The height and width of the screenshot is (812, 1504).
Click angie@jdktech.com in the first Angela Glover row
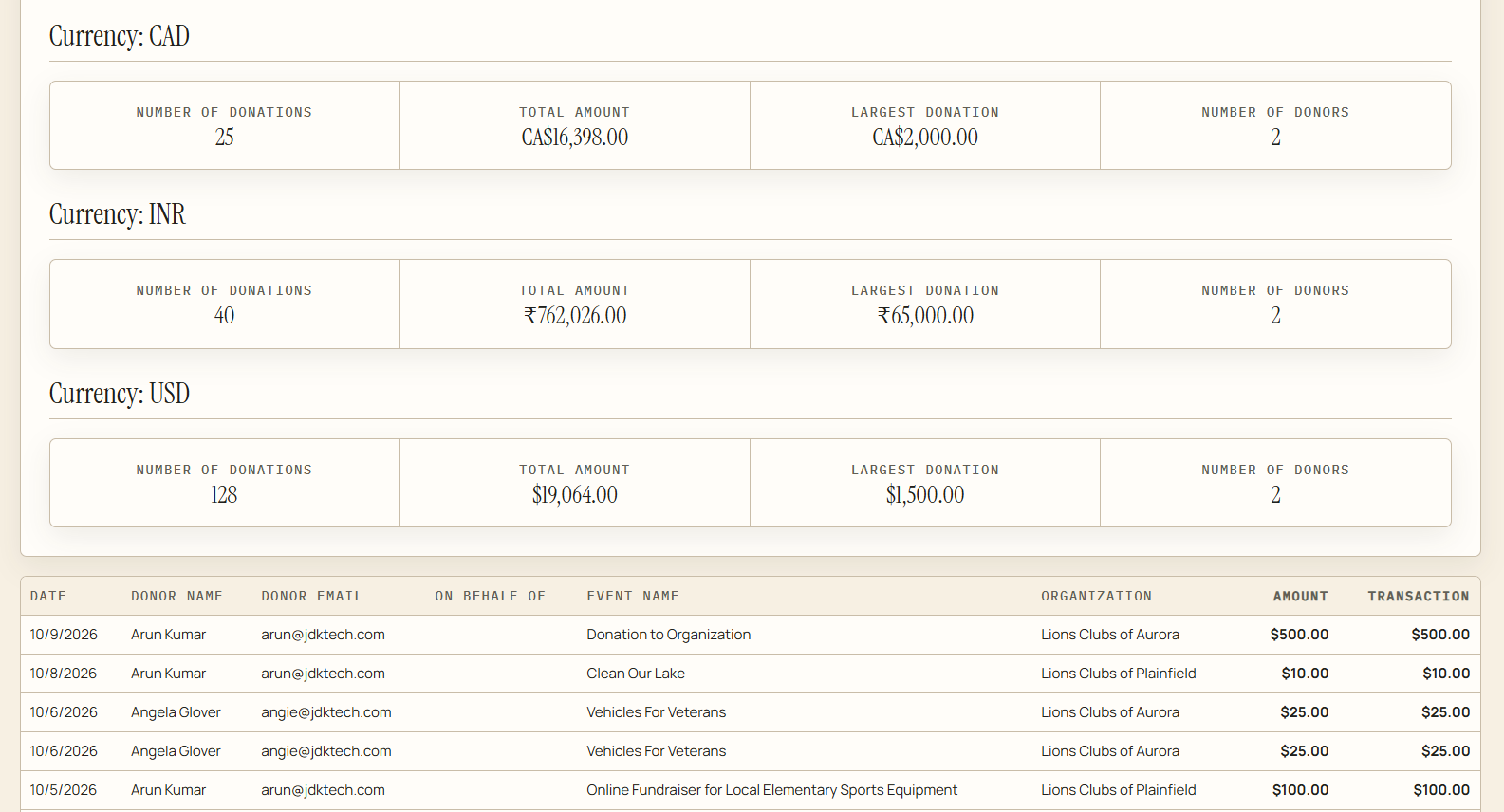326,712
